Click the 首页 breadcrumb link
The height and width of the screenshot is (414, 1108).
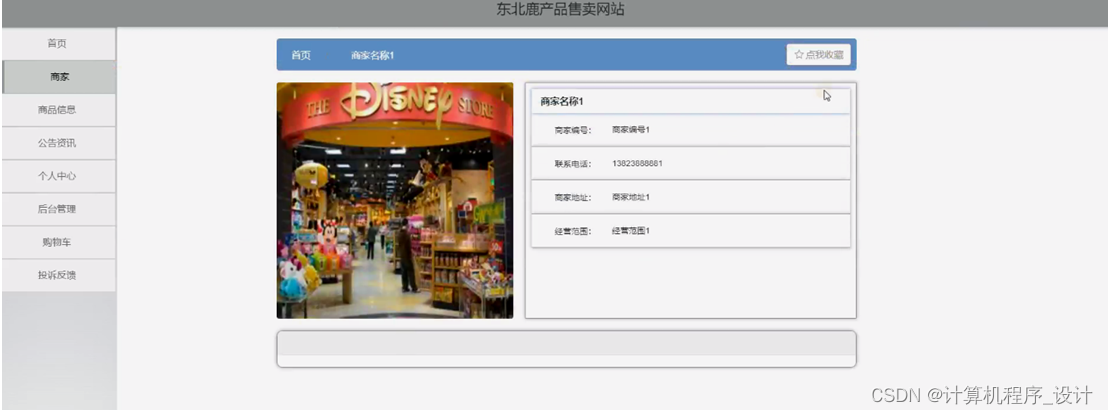(301, 55)
